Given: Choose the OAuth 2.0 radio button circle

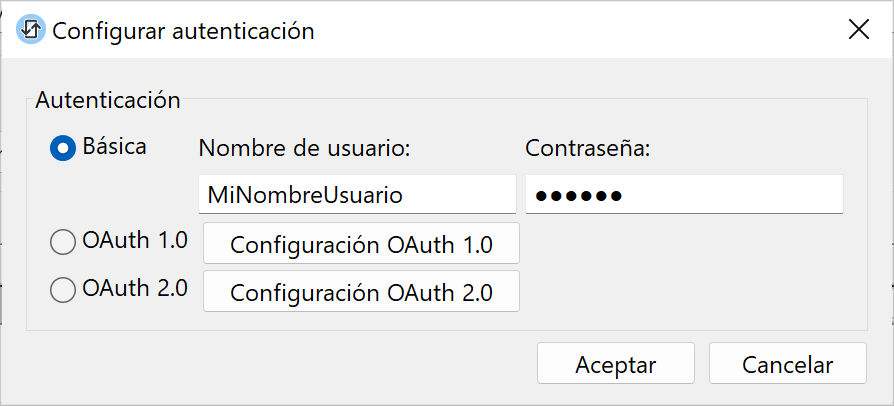Looking at the screenshot, I should (x=63, y=290).
